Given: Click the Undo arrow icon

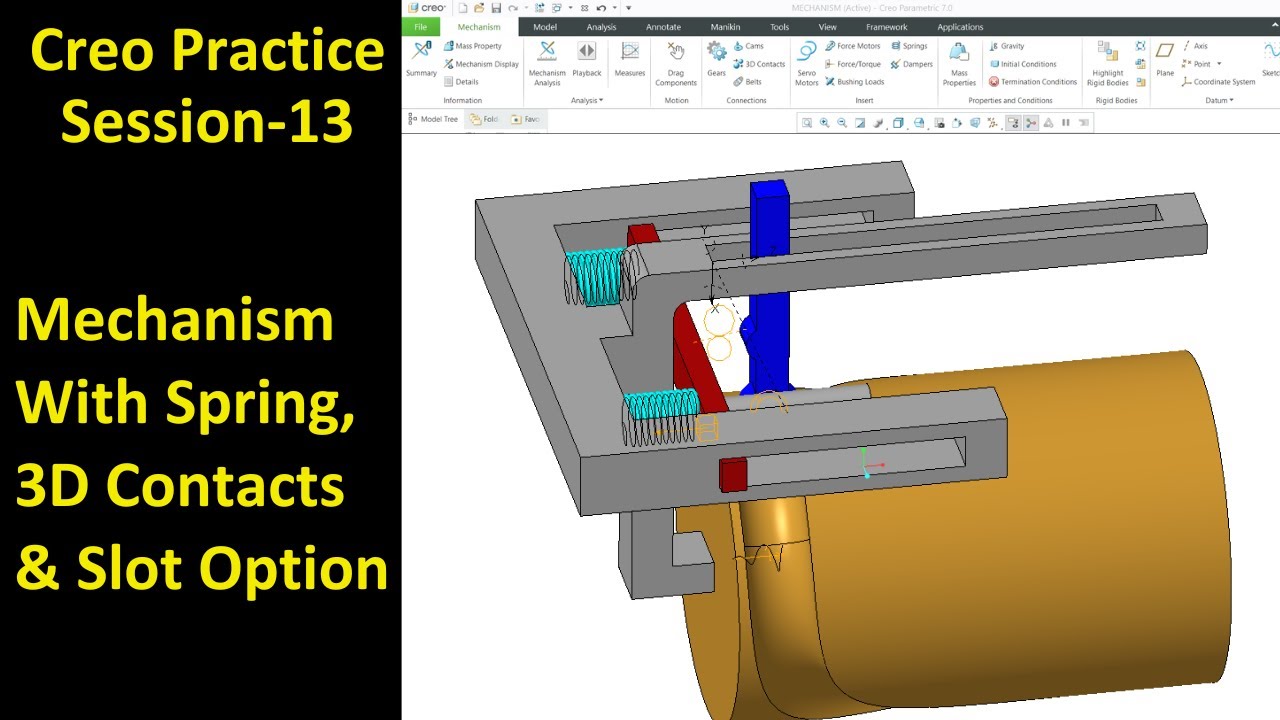Looking at the screenshot, I should pos(601,8).
